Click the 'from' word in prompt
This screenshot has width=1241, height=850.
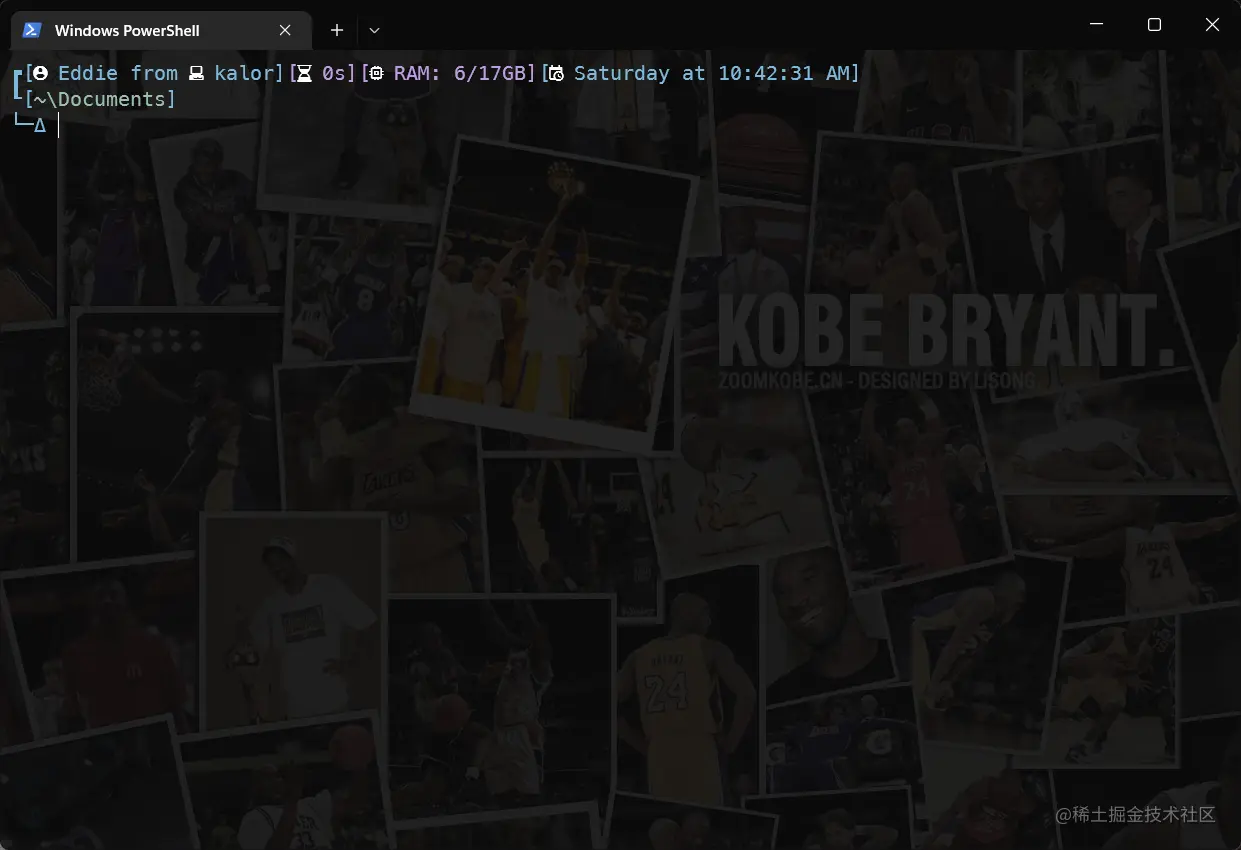point(154,73)
